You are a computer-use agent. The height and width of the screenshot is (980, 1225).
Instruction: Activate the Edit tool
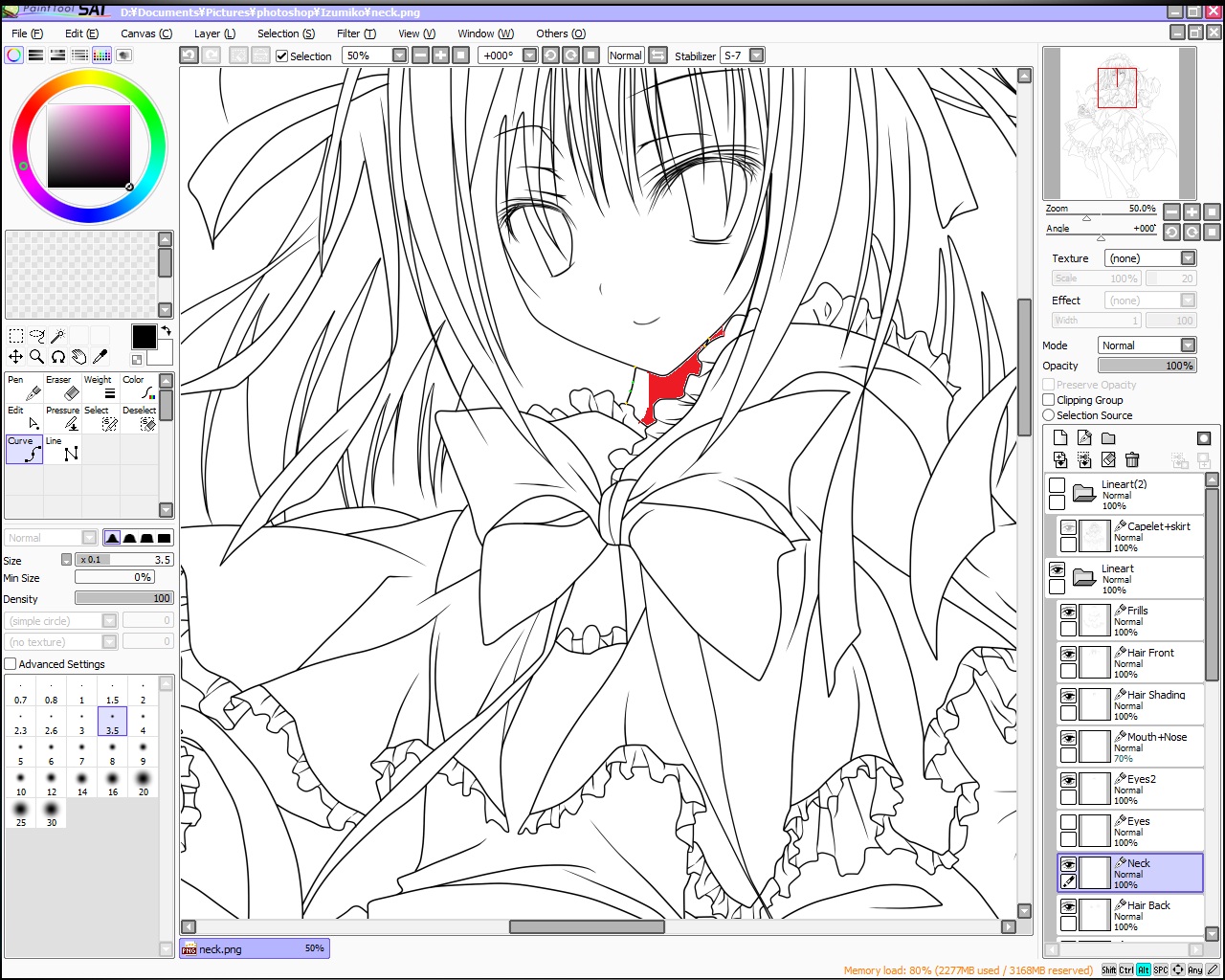tap(24, 418)
